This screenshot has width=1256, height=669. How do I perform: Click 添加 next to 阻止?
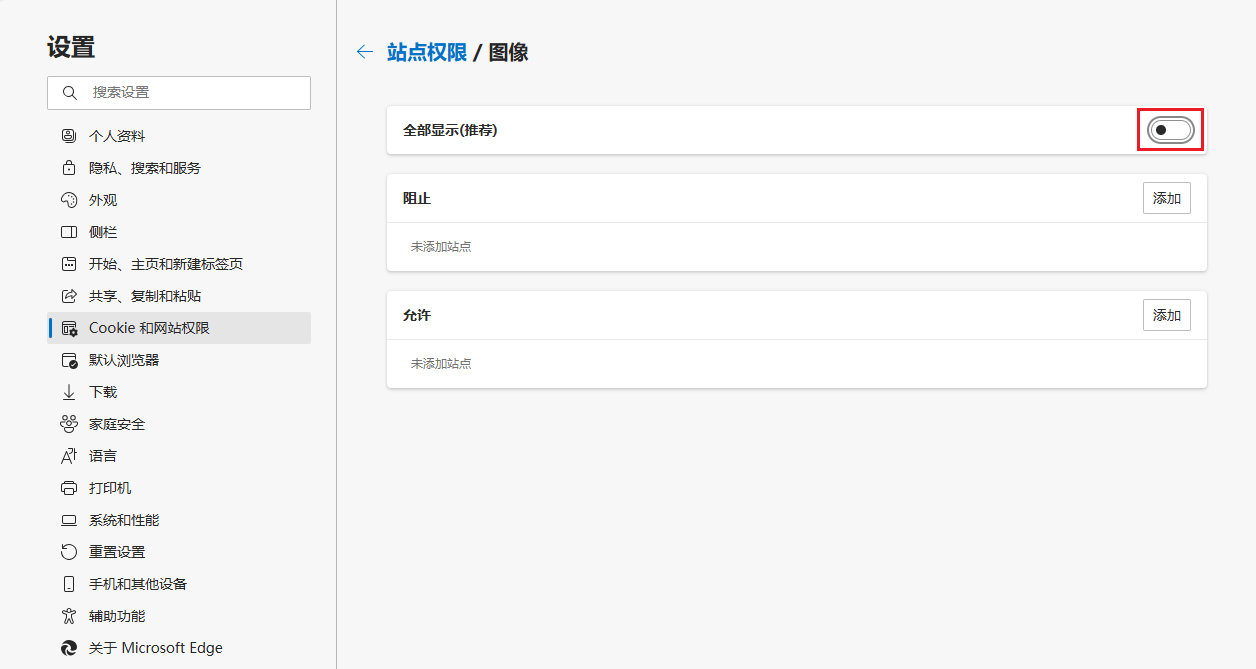tap(1166, 197)
